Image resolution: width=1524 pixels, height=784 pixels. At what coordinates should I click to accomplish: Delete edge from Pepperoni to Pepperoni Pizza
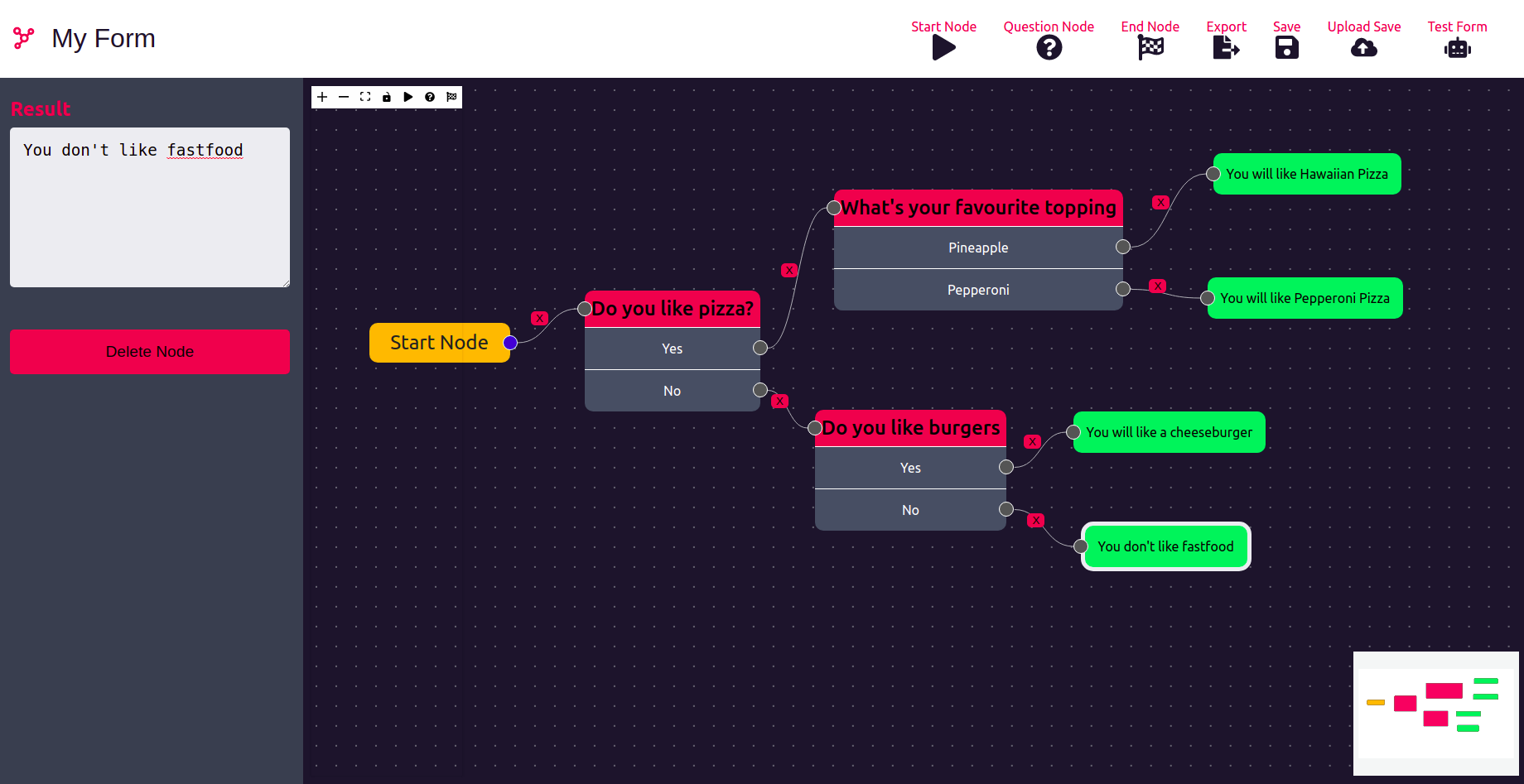coord(1158,286)
